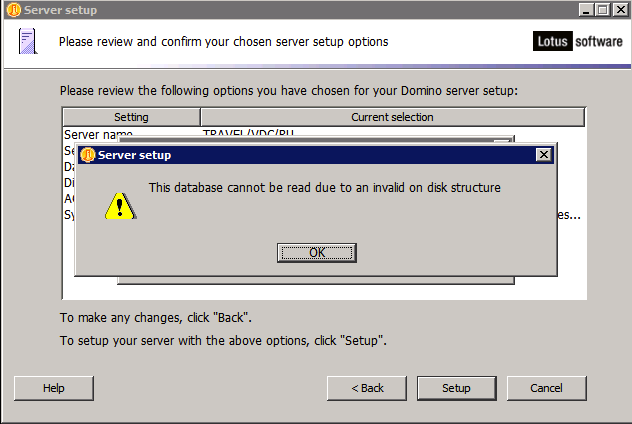This screenshot has height=424, width=632.
Task: Go to previous step with Back
Action: (367, 388)
